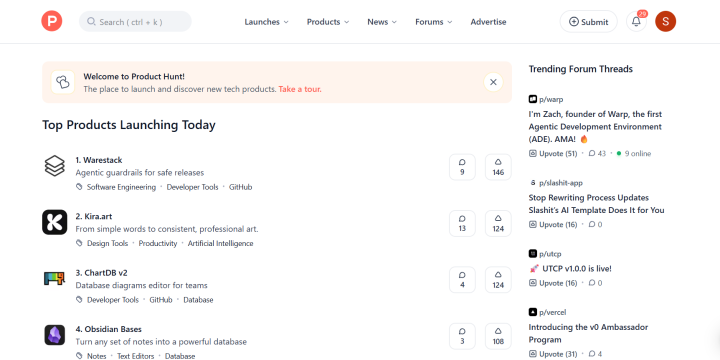720x360 pixels.
Task: Follow the Take a tour link
Action: pyautogui.click(x=300, y=89)
